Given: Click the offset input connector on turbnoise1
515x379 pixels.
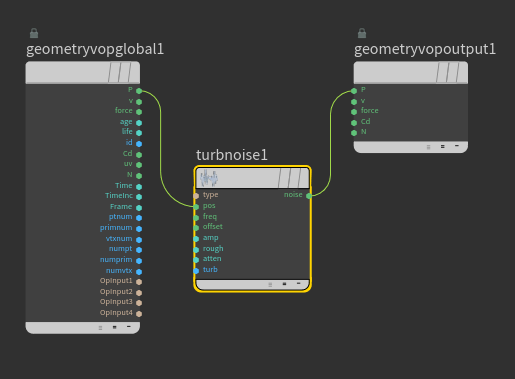Looking at the screenshot, I should [196, 228].
